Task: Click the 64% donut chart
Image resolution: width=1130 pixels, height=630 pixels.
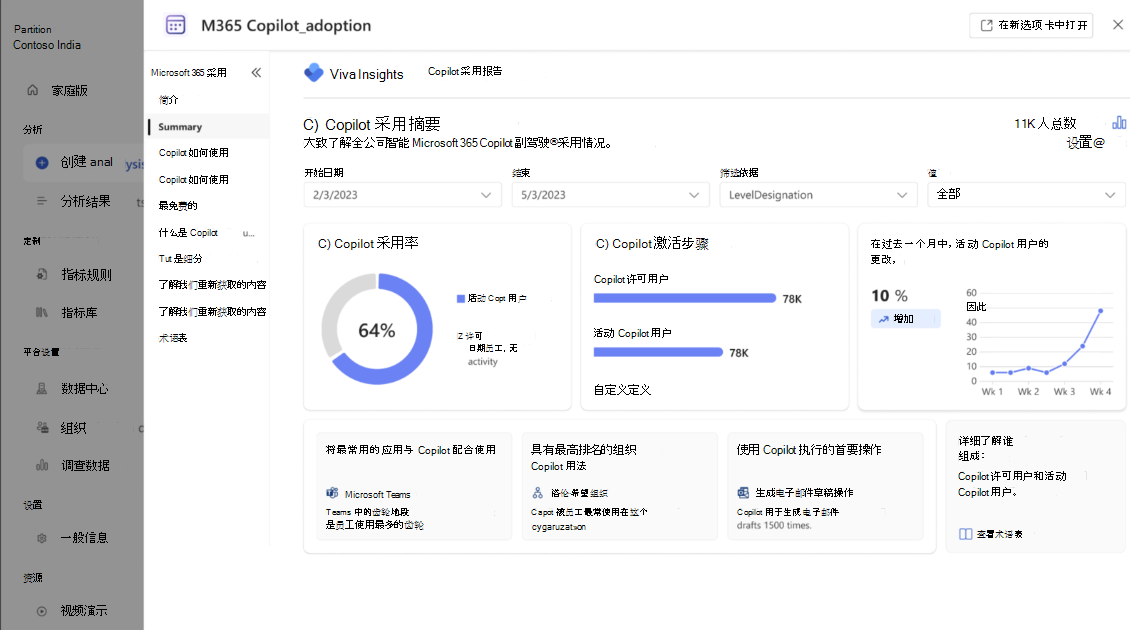Action: tap(377, 329)
